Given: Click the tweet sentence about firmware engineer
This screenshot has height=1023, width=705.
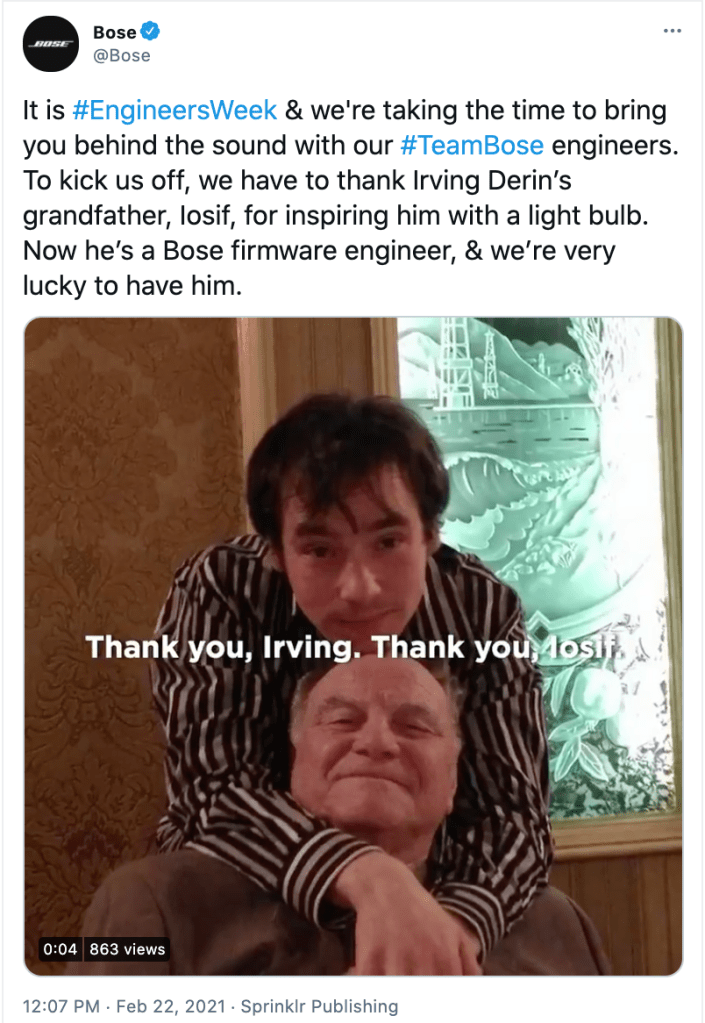Looking at the screenshot, I should click(x=319, y=268).
